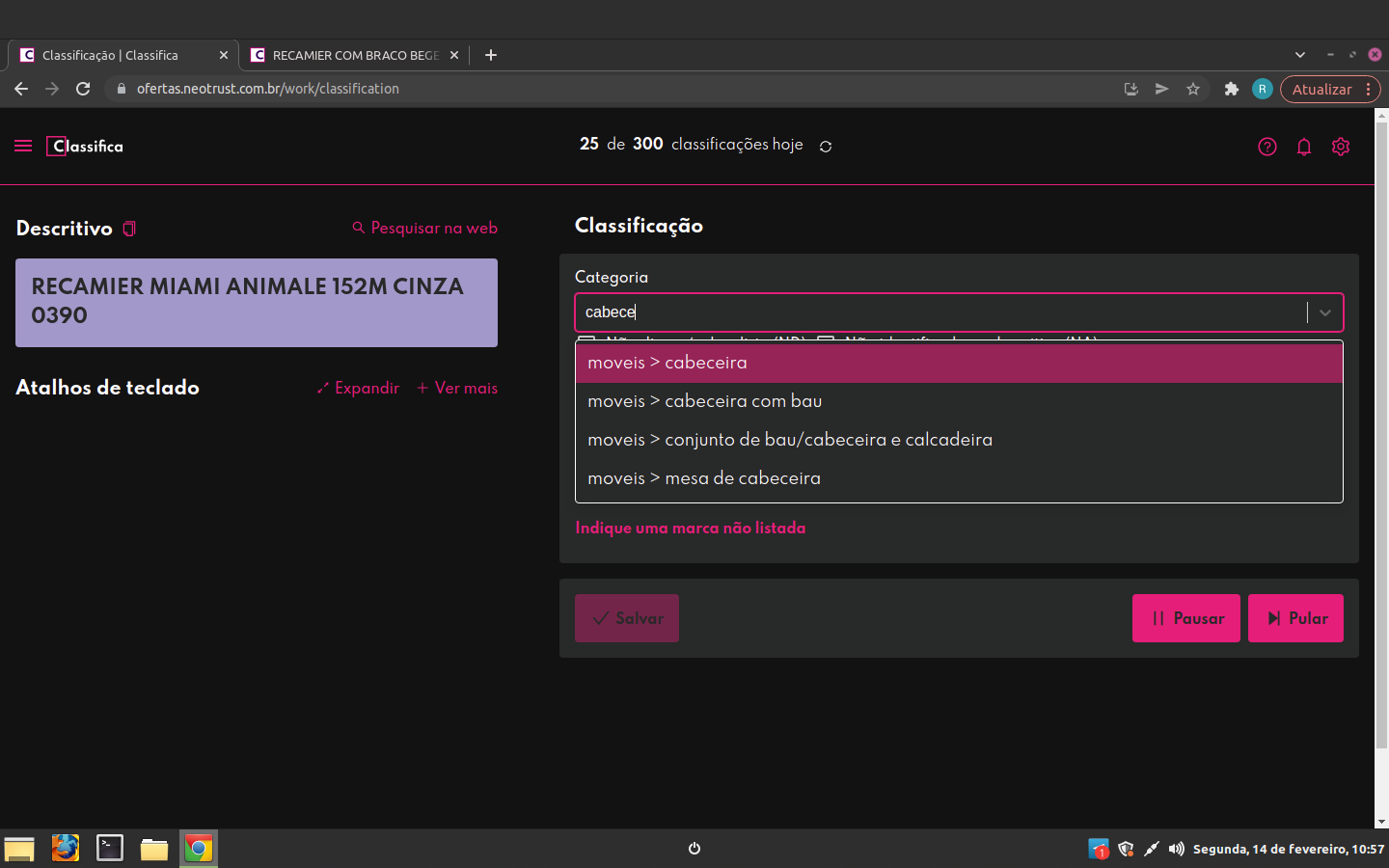Refresh the classifications counter

tap(826, 147)
